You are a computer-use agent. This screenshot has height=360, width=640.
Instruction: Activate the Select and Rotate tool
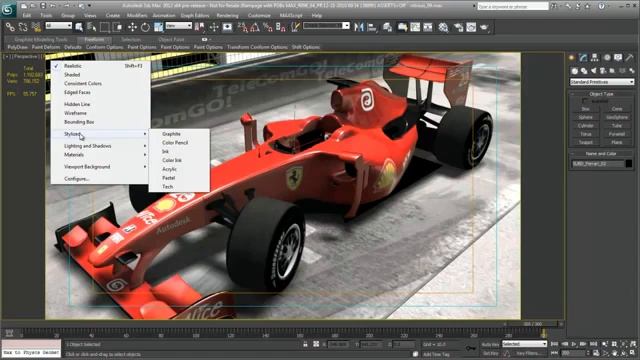point(145,27)
